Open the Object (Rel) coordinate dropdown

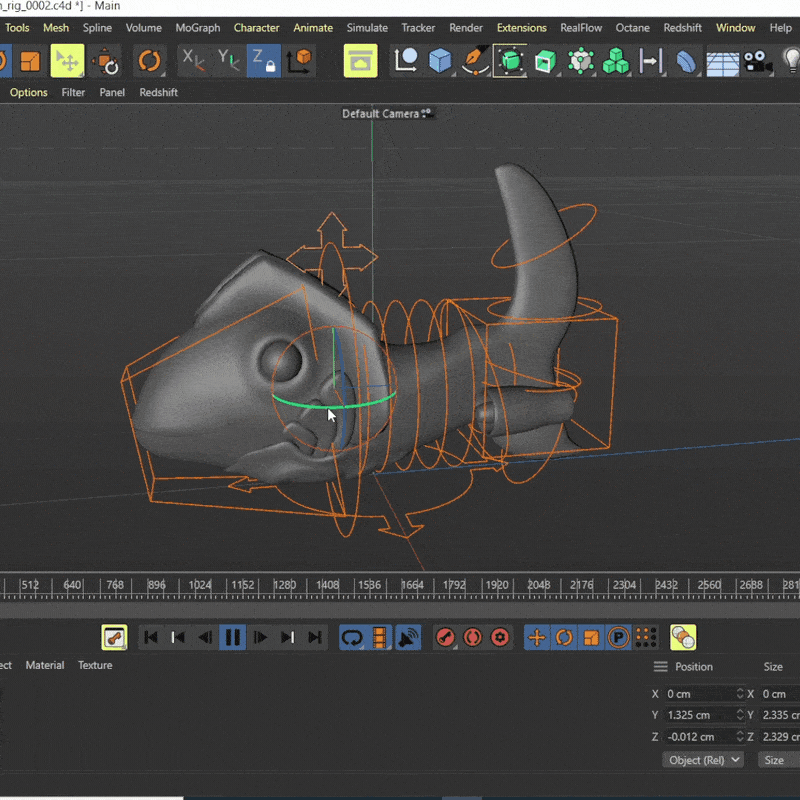(703, 760)
